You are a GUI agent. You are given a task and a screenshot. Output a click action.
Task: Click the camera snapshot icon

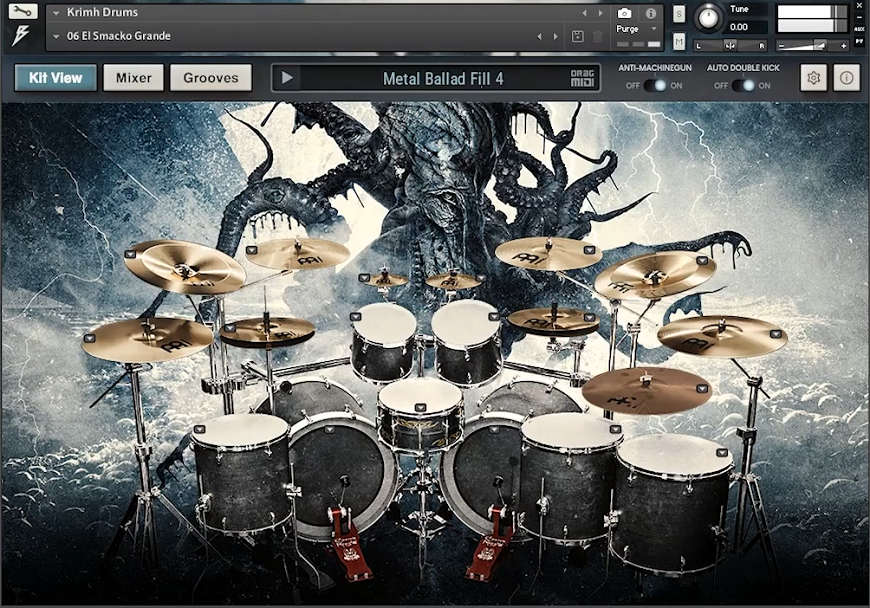point(624,13)
